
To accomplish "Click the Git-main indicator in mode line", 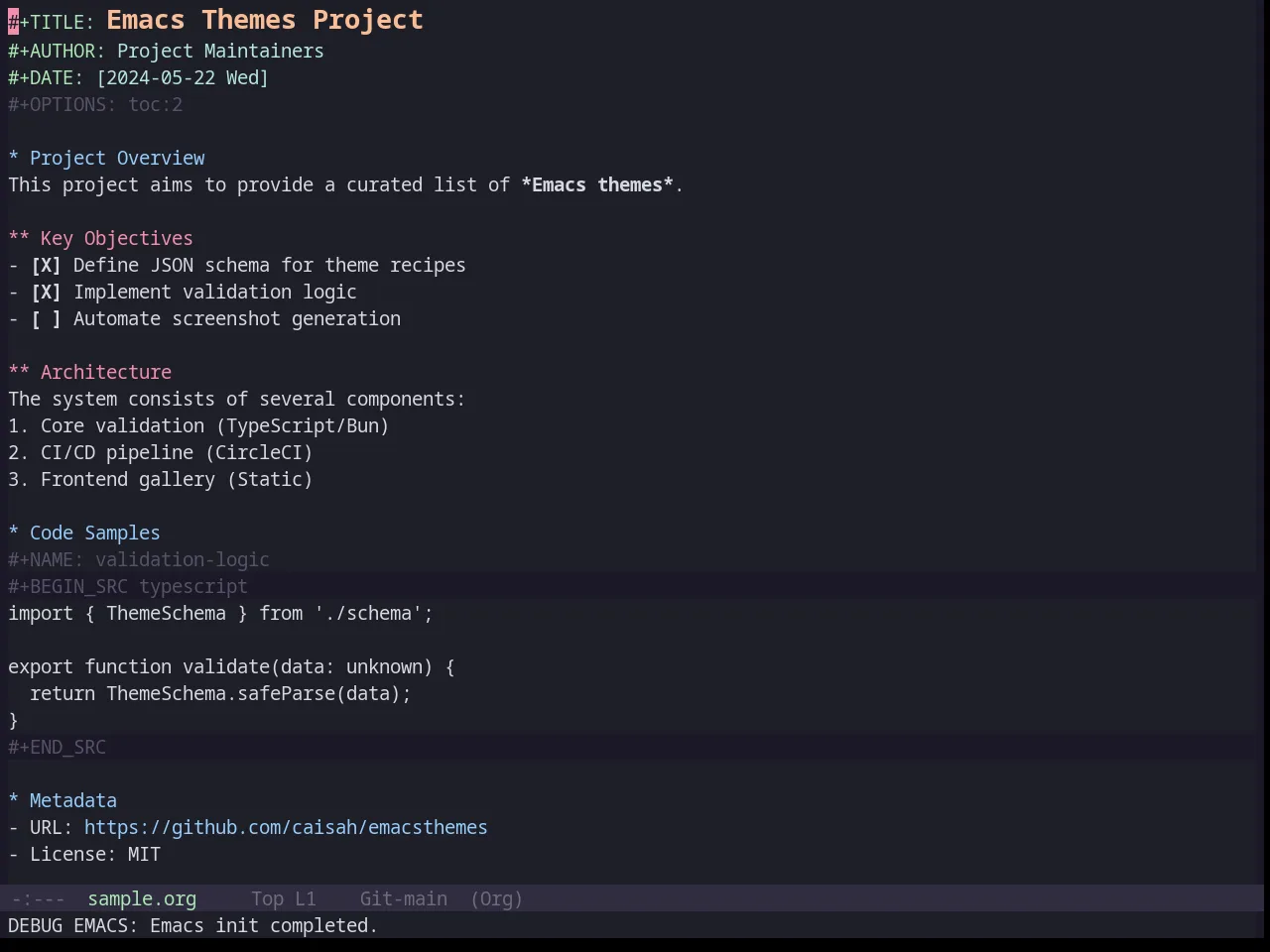I will [403, 898].
